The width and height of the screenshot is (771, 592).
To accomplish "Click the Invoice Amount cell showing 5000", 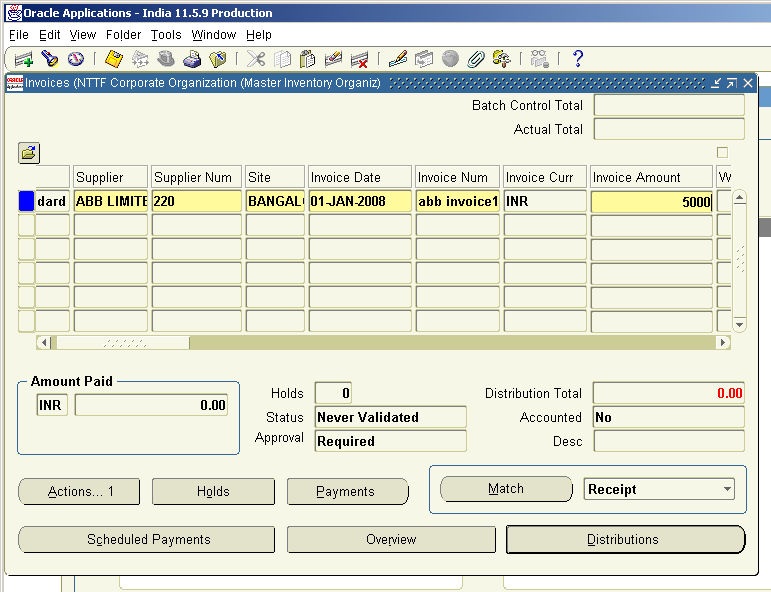I will pos(652,202).
